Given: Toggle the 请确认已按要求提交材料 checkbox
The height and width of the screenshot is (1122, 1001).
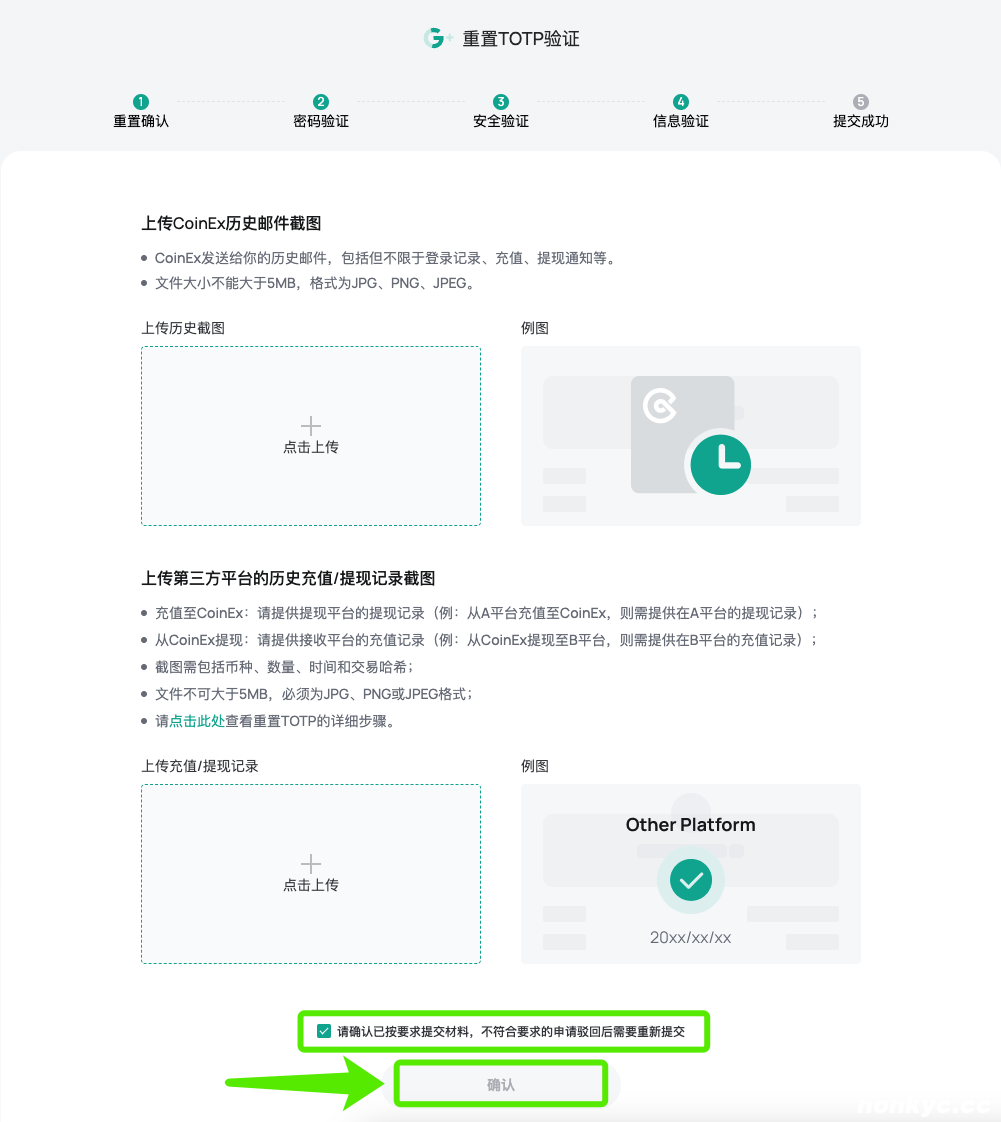Looking at the screenshot, I should (x=324, y=1031).
